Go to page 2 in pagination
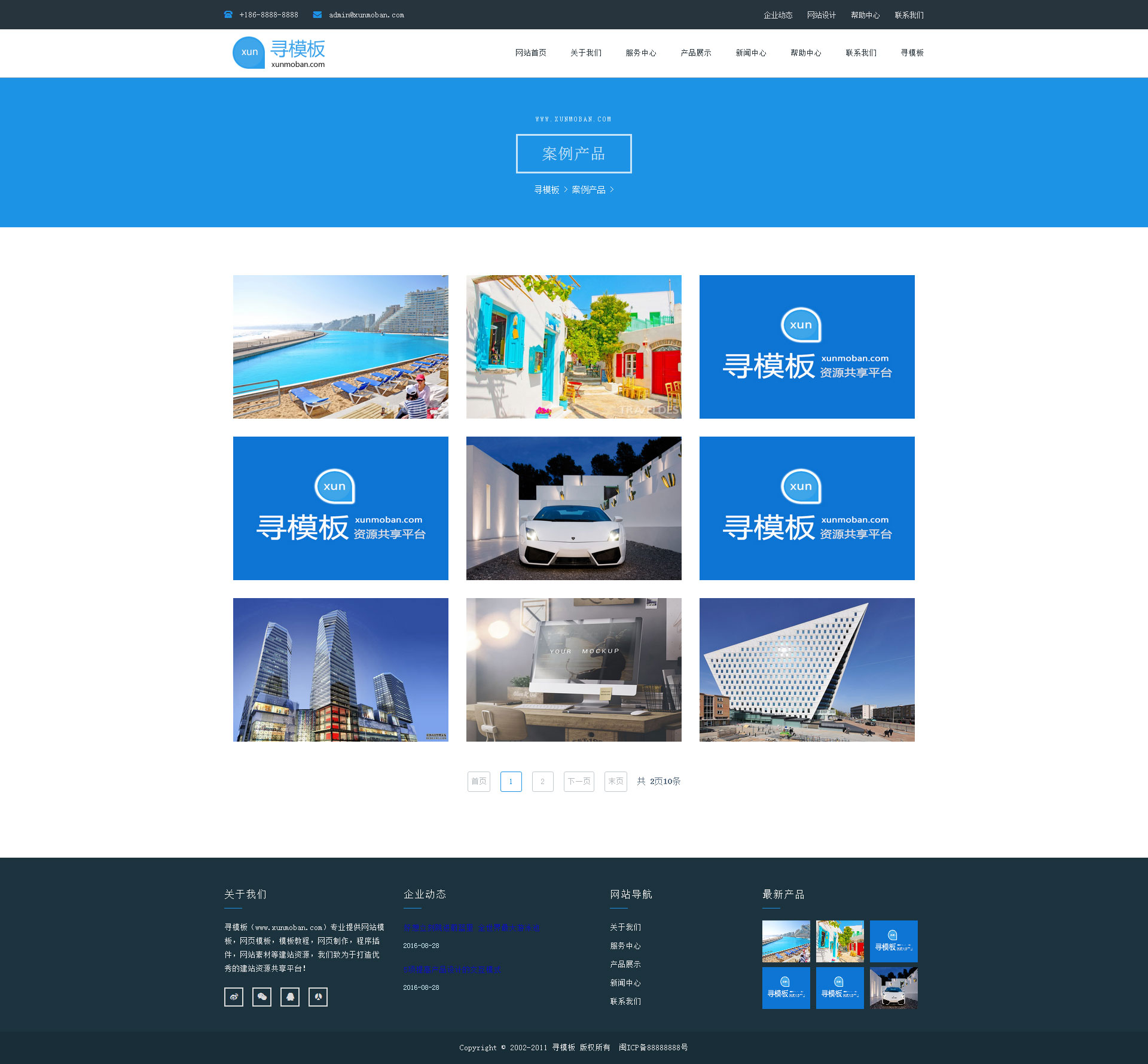 click(542, 781)
